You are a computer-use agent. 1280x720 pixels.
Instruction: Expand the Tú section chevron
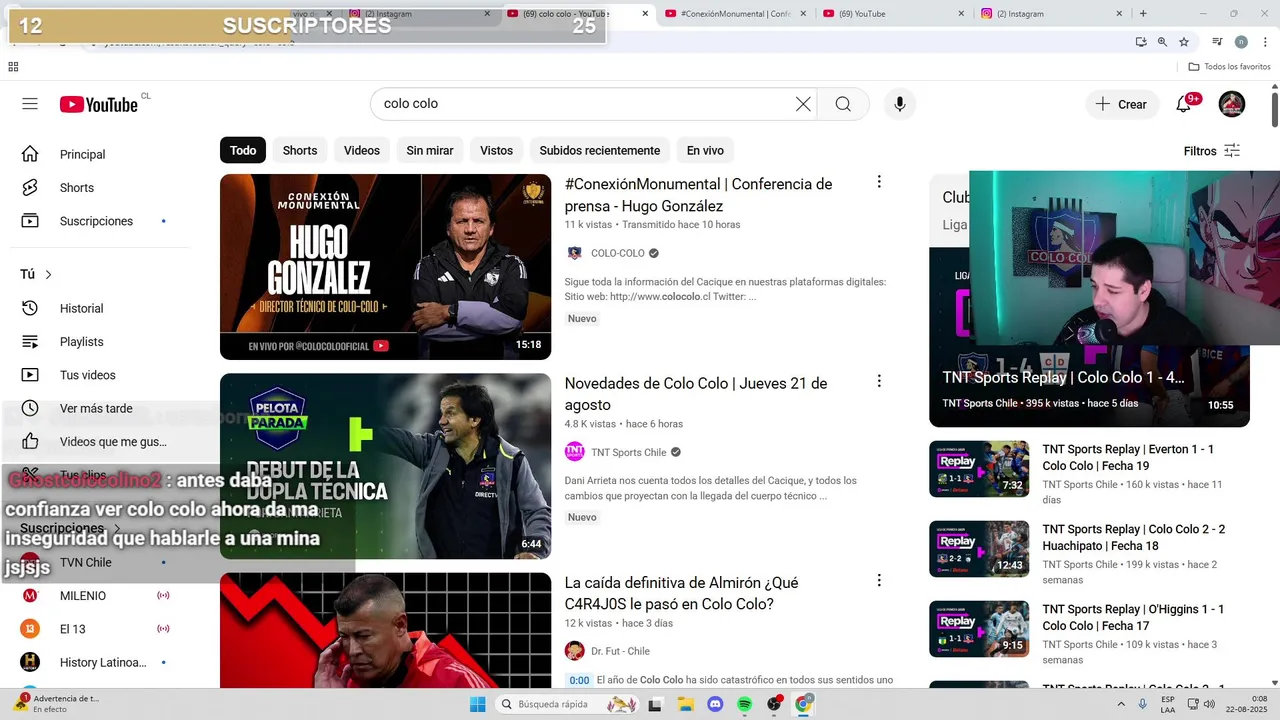pyautogui.click(x=48, y=274)
